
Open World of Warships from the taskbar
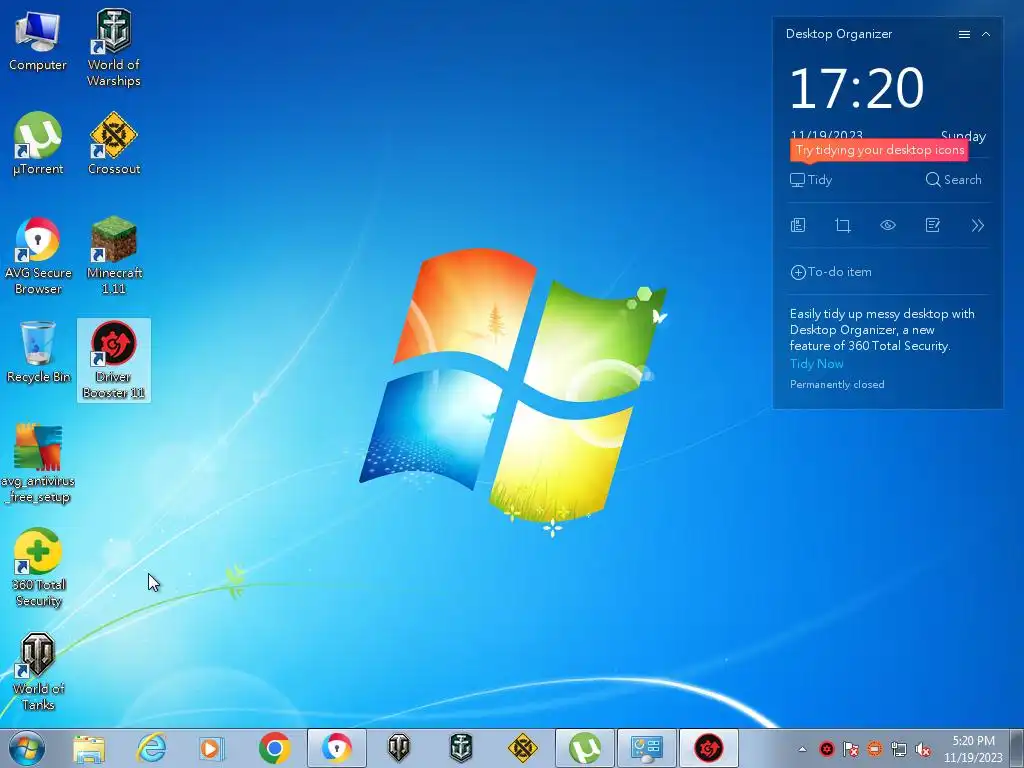[x=460, y=748]
